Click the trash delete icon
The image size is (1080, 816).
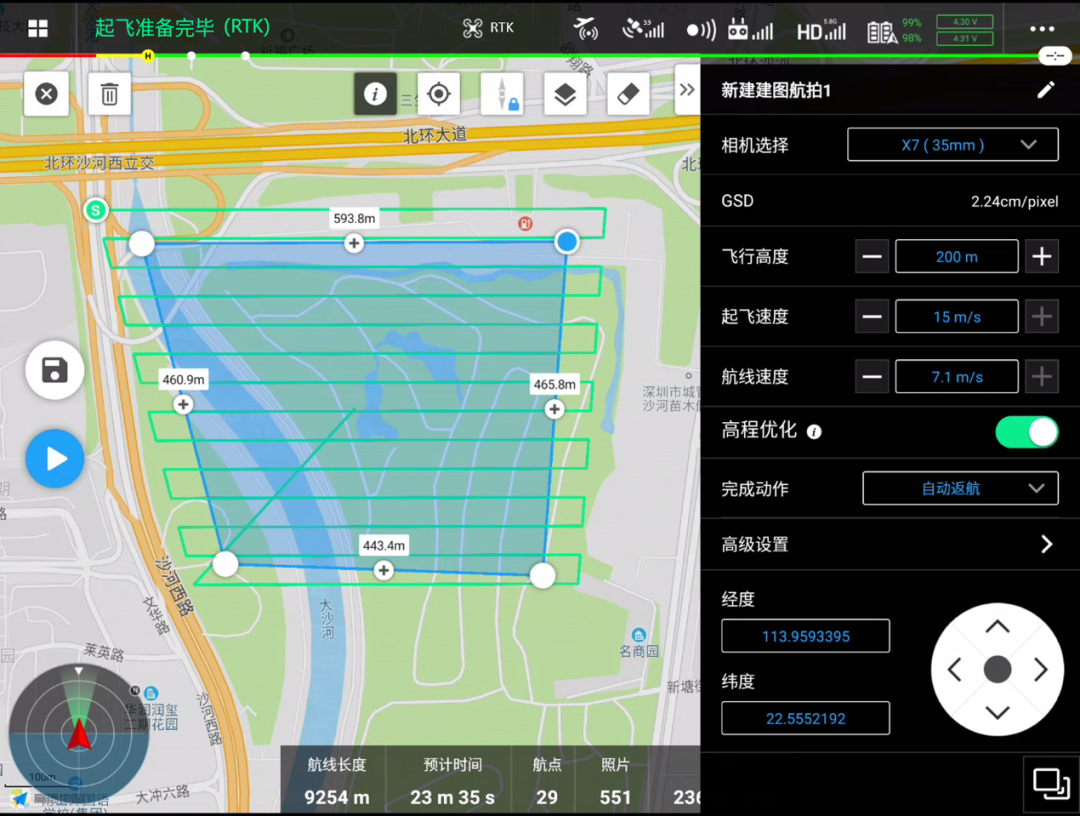pos(110,94)
